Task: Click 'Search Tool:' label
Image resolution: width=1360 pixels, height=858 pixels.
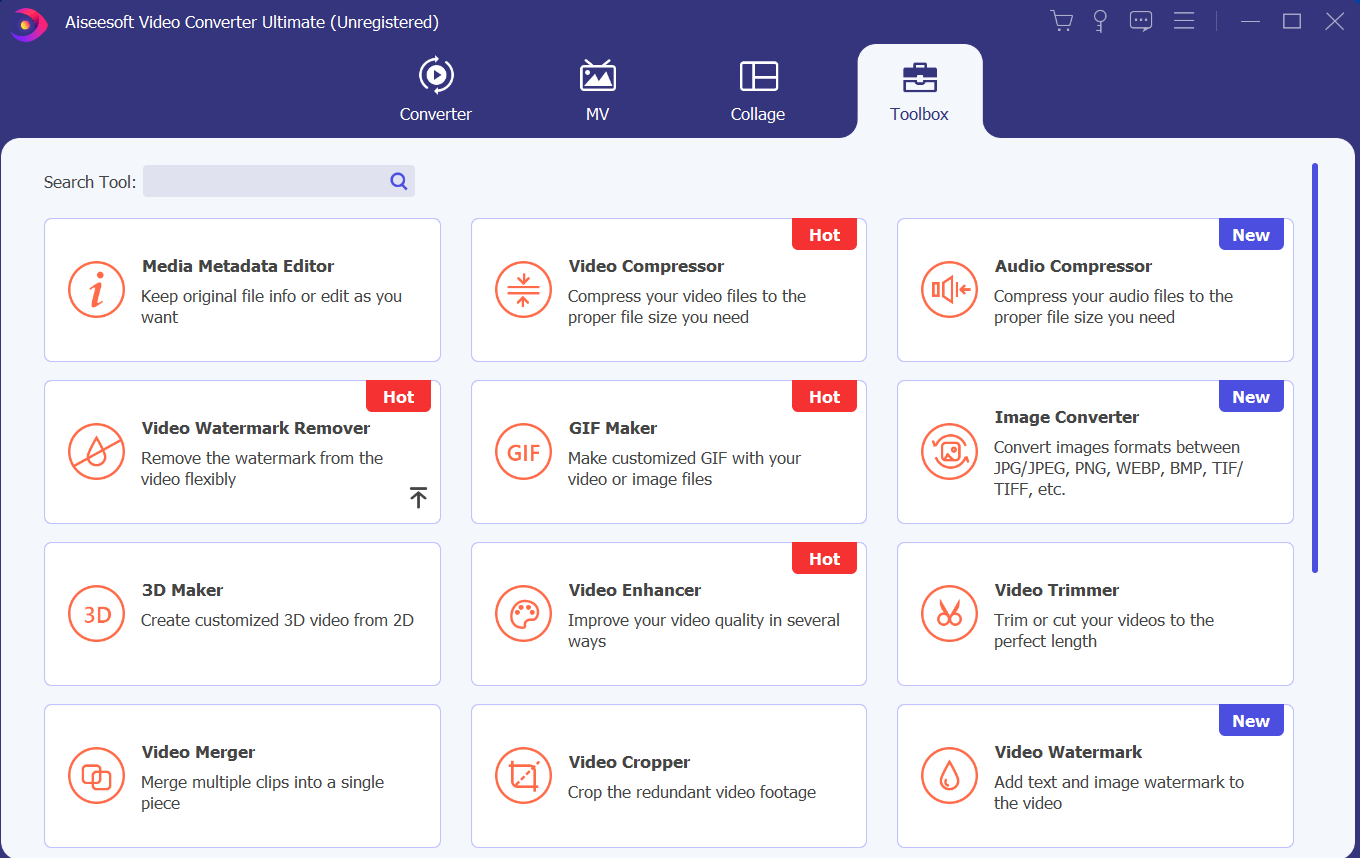Action: 90,182
